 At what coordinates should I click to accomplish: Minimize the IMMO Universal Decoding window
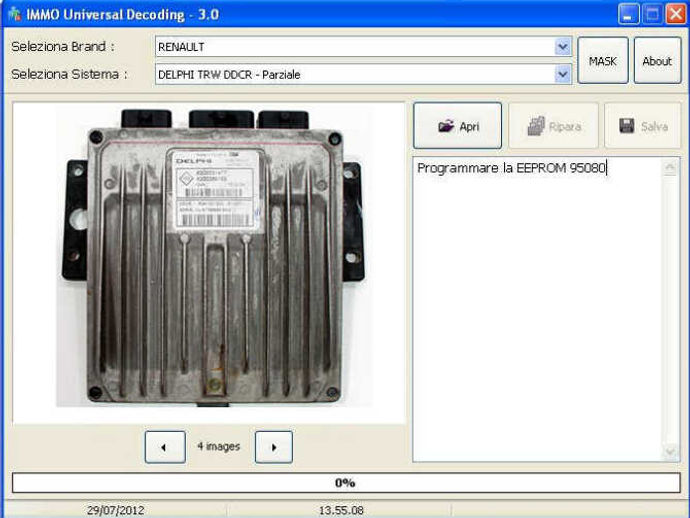tap(628, 15)
